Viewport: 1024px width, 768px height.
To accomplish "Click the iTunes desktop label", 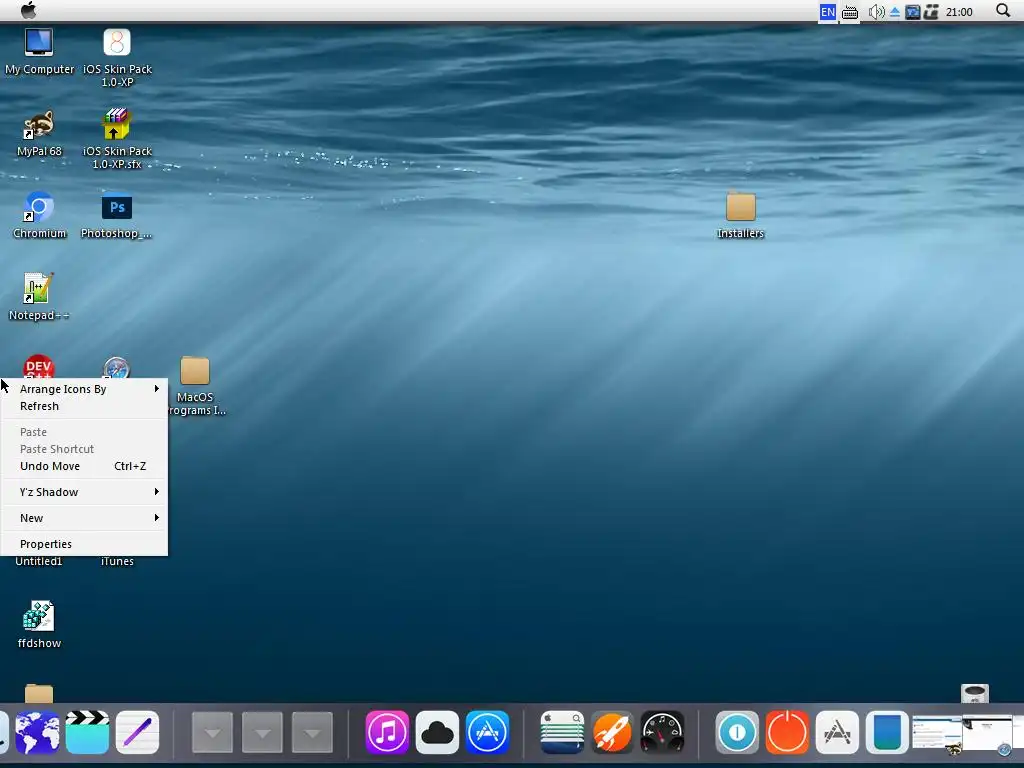I will tap(118, 562).
